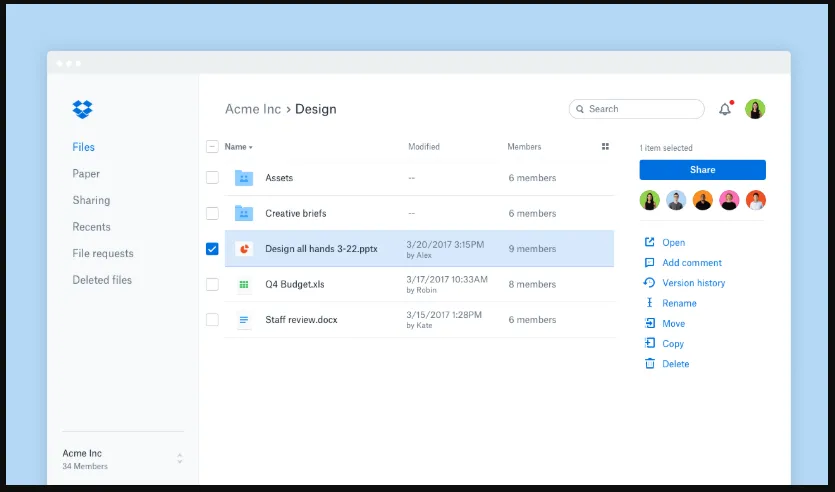Click the search magnifier icon

pos(580,109)
